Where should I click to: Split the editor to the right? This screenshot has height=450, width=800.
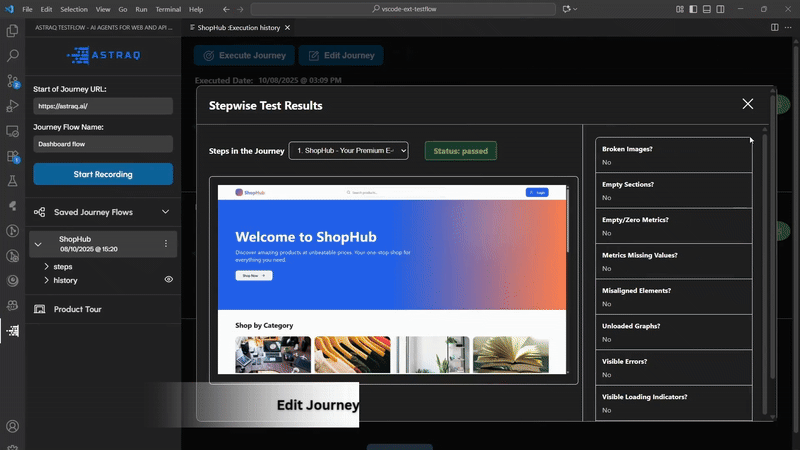(774, 28)
